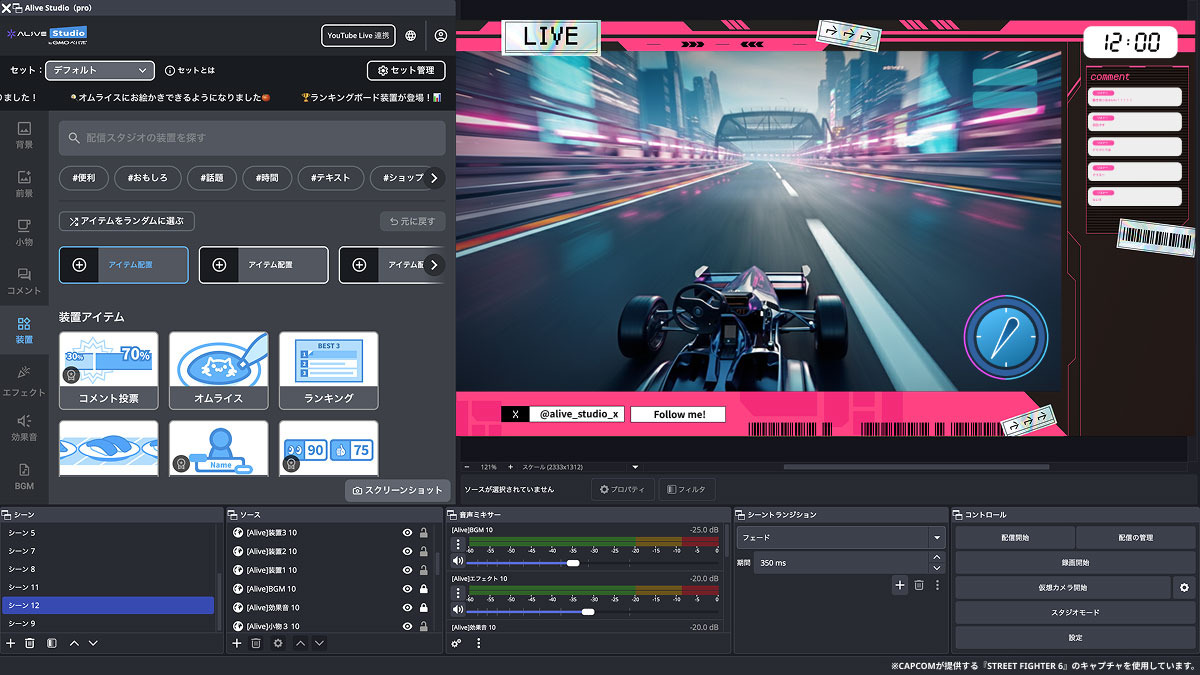1200x675 pixels.
Task: Open the 背景 (background) sidebar tab
Action: (x=24, y=135)
